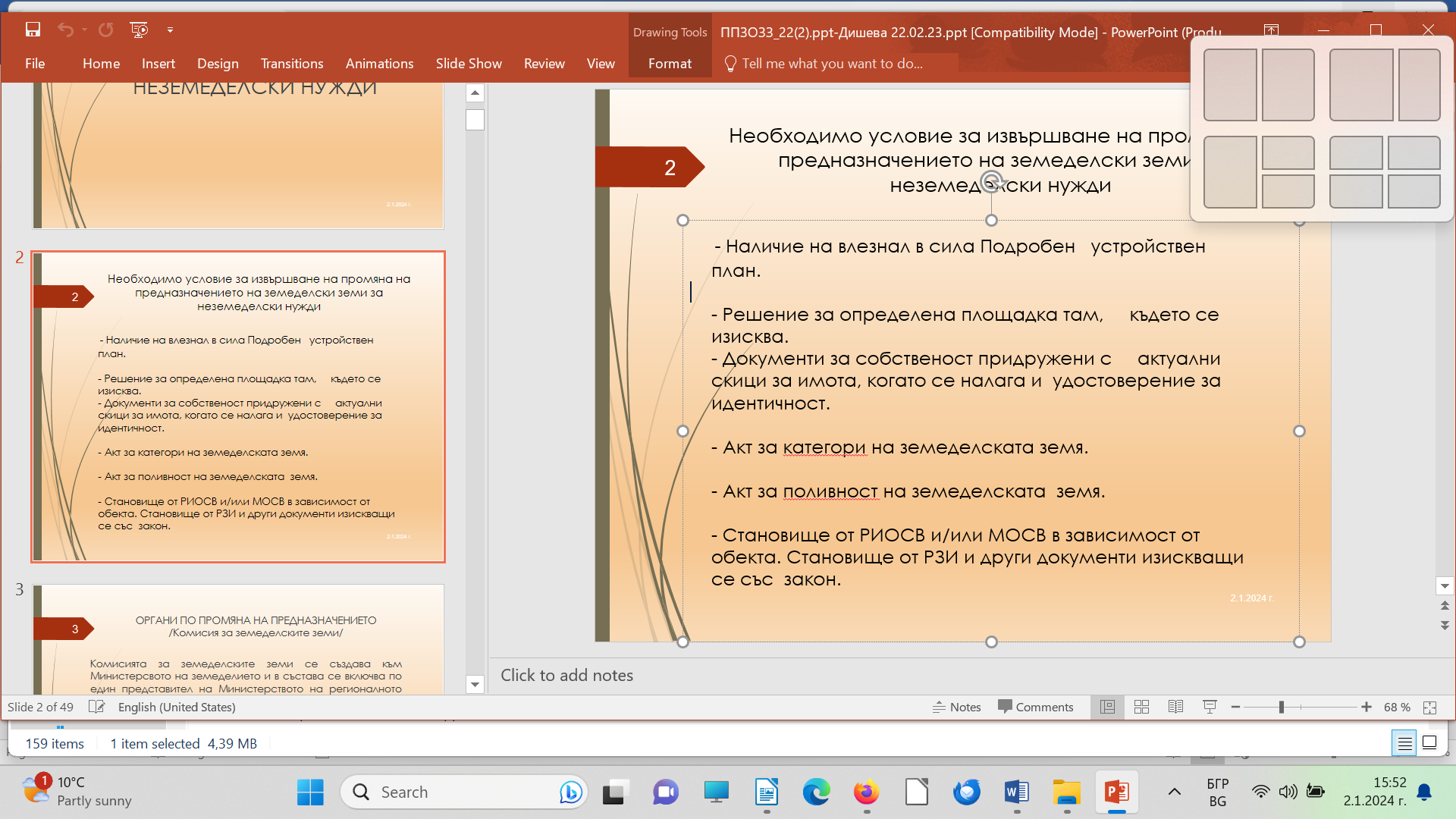Viewport: 1456px width, 819px height.
Task: Switch to Slide Sorter view
Action: pos(1141,707)
